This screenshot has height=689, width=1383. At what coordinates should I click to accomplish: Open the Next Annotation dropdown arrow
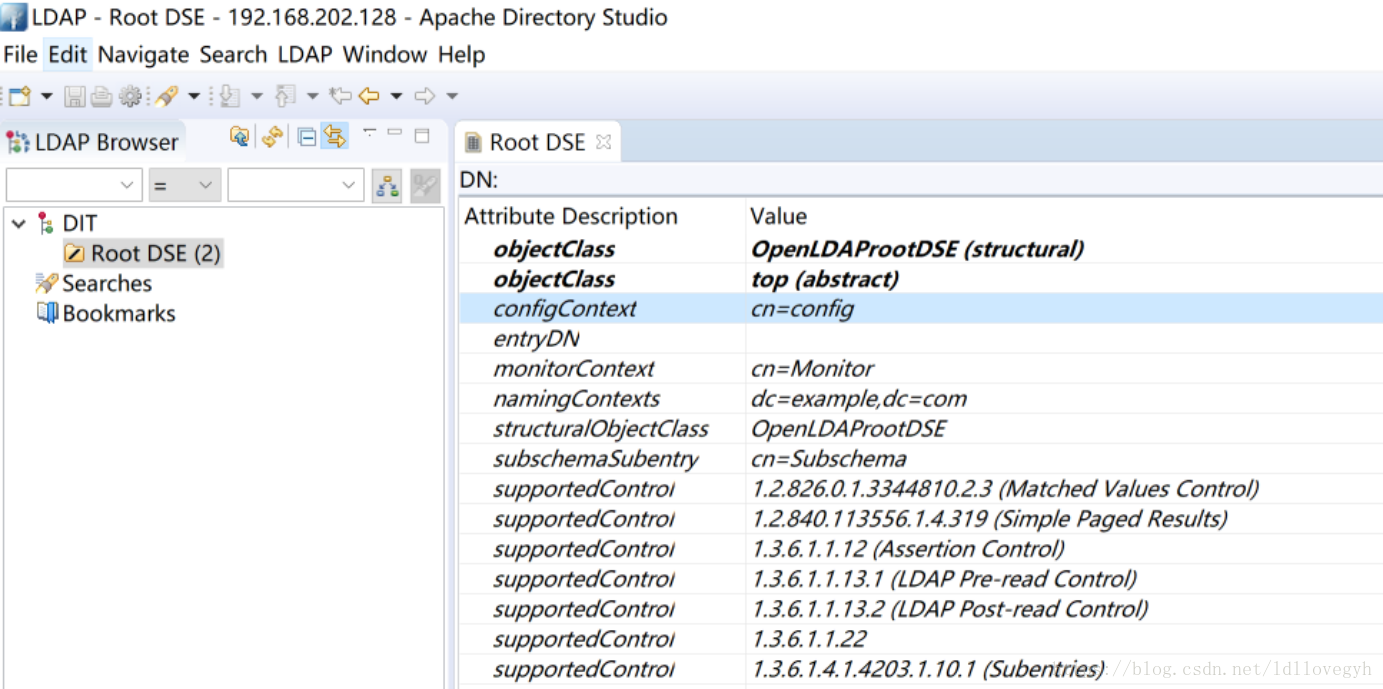pyautogui.click(x=257, y=96)
